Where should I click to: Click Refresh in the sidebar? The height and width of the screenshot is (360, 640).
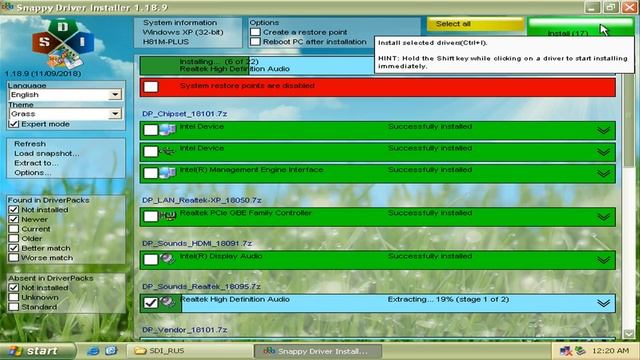coord(30,144)
